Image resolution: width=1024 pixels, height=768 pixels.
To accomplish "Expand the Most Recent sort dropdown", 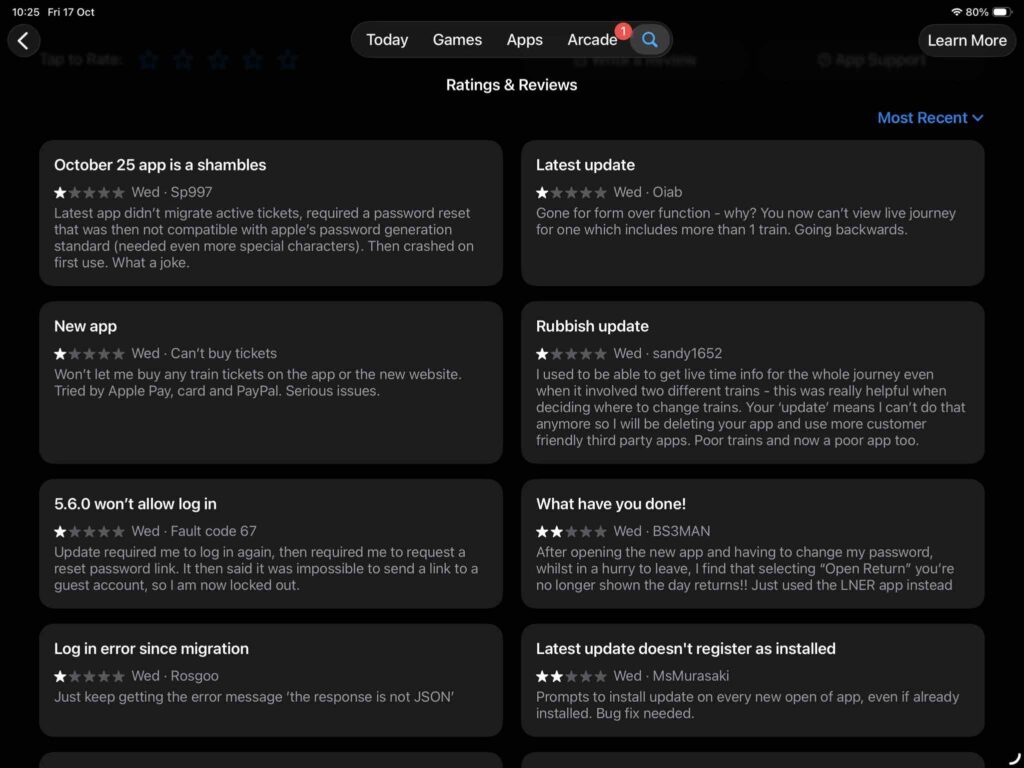I will pos(930,118).
